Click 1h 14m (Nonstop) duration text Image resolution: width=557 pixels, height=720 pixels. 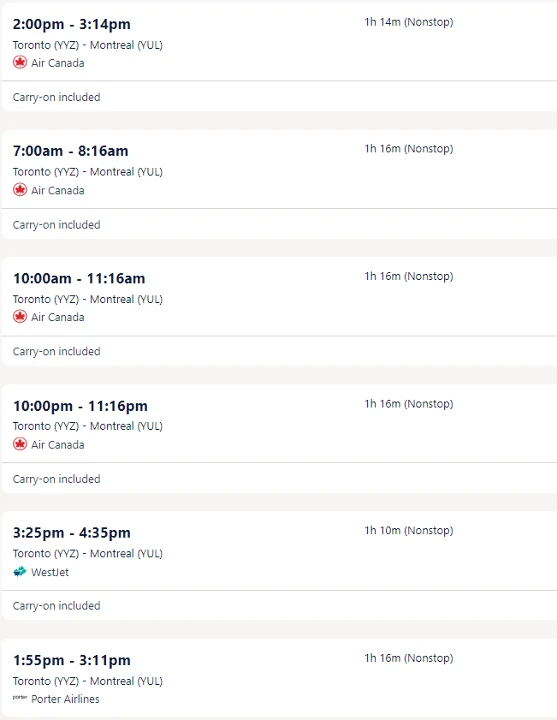(x=409, y=22)
